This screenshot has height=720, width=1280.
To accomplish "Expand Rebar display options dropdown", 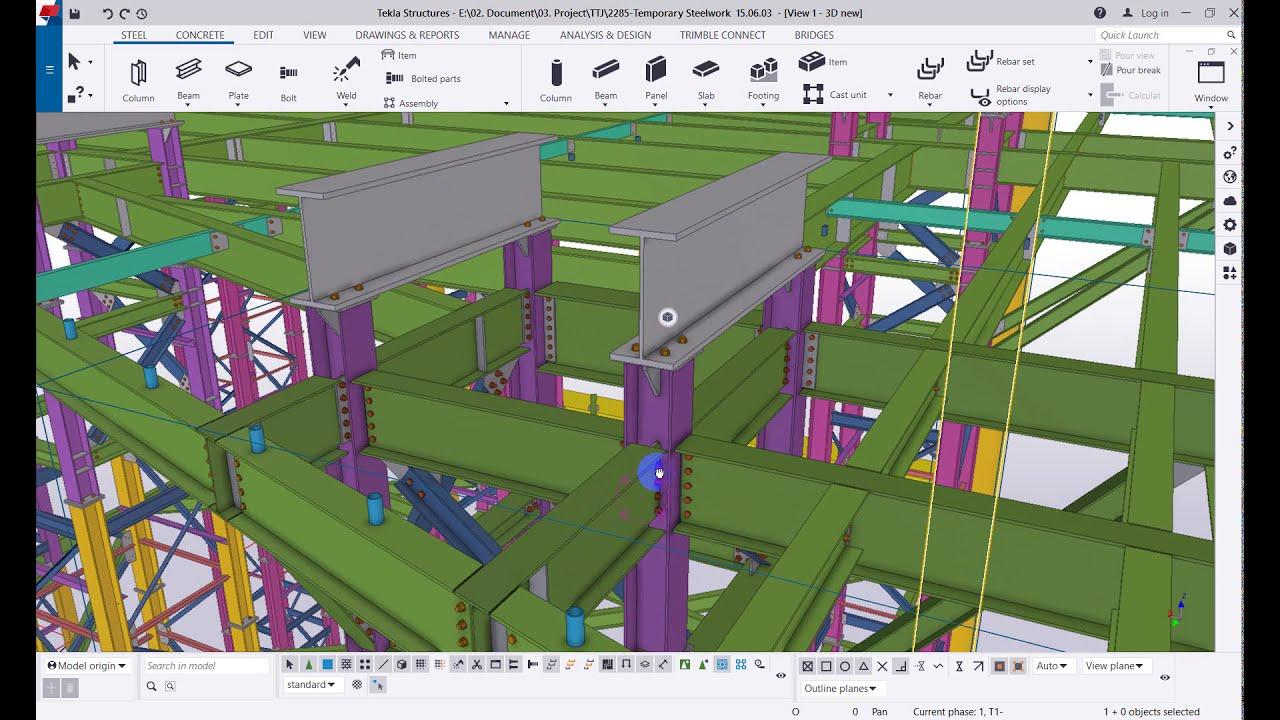I will coord(1090,95).
